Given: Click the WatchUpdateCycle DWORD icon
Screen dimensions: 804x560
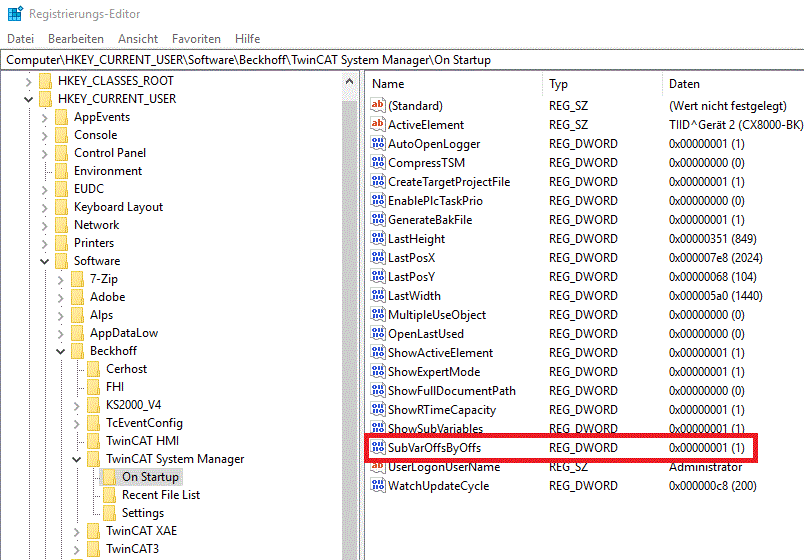Looking at the screenshot, I should pyautogui.click(x=378, y=485).
